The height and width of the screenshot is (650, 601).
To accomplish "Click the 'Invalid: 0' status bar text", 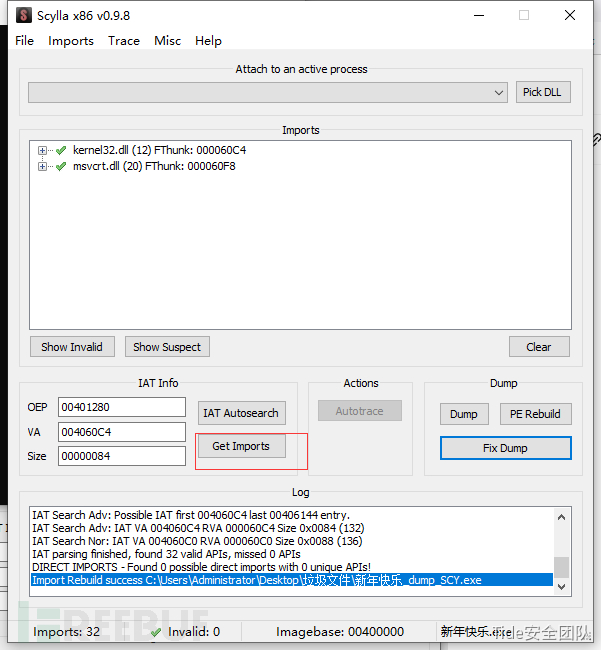I will [x=194, y=632].
